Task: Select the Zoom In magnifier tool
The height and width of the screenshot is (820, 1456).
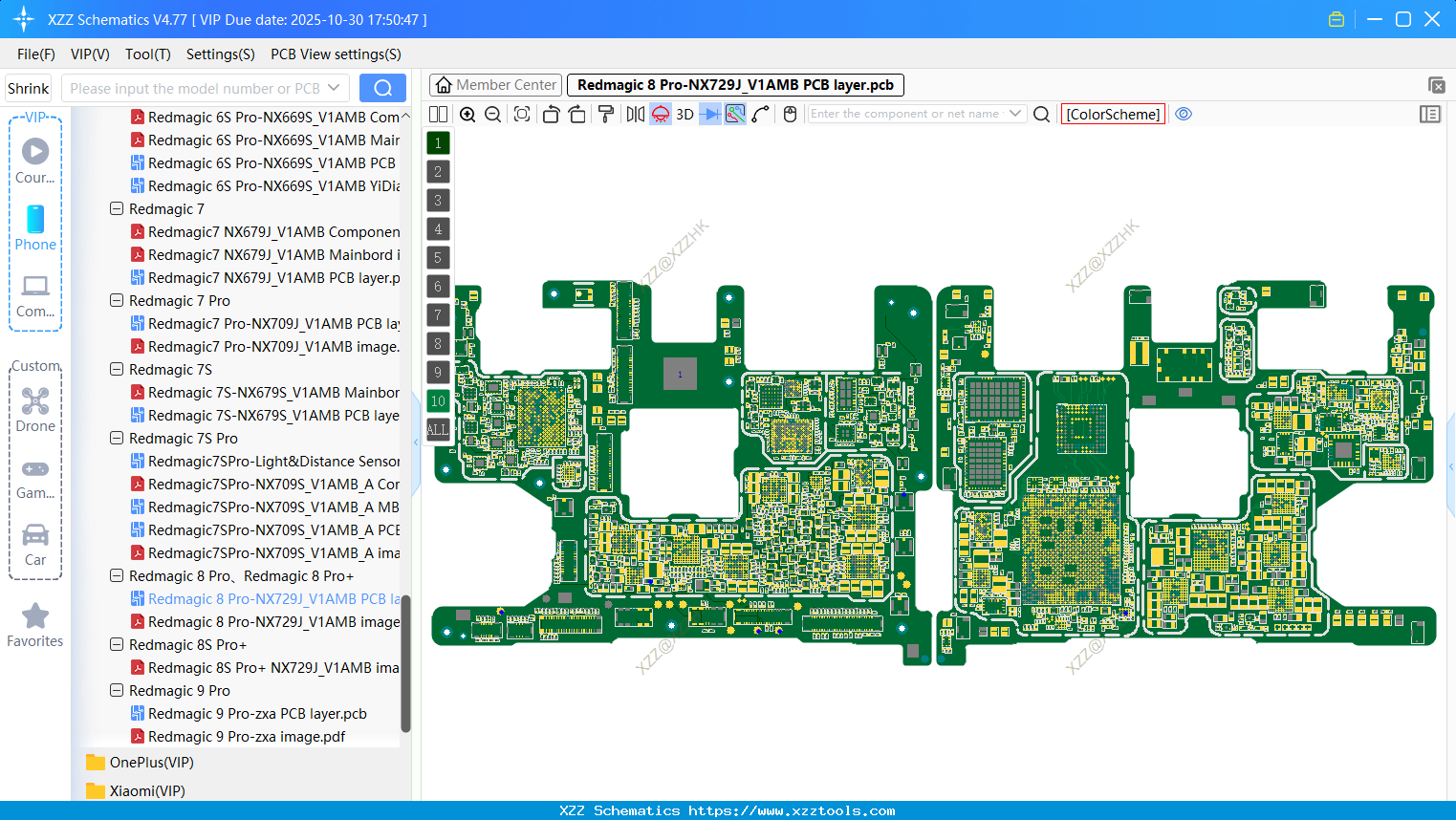Action: [467, 113]
